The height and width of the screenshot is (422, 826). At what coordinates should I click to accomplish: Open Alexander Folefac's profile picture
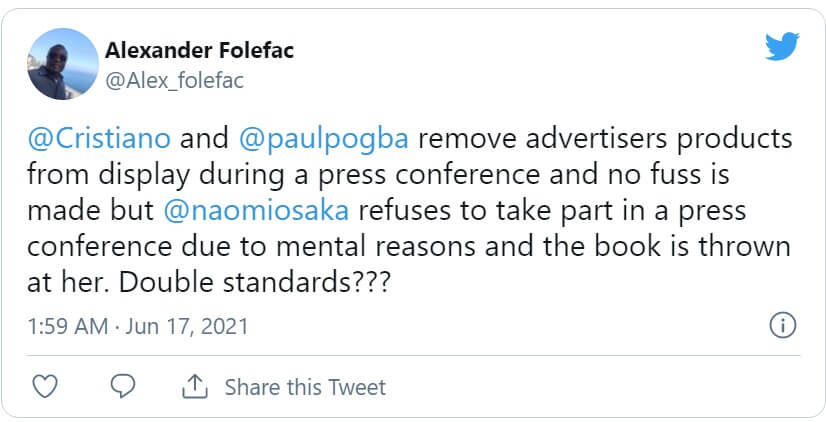pyautogui.click(x=62, y=62)
